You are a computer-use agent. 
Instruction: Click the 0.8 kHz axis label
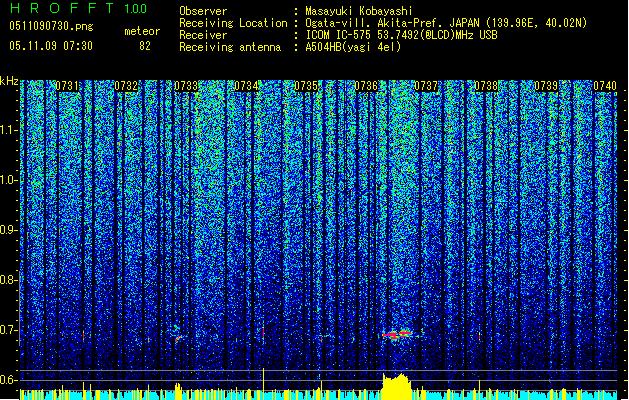[x=8, y=280]
